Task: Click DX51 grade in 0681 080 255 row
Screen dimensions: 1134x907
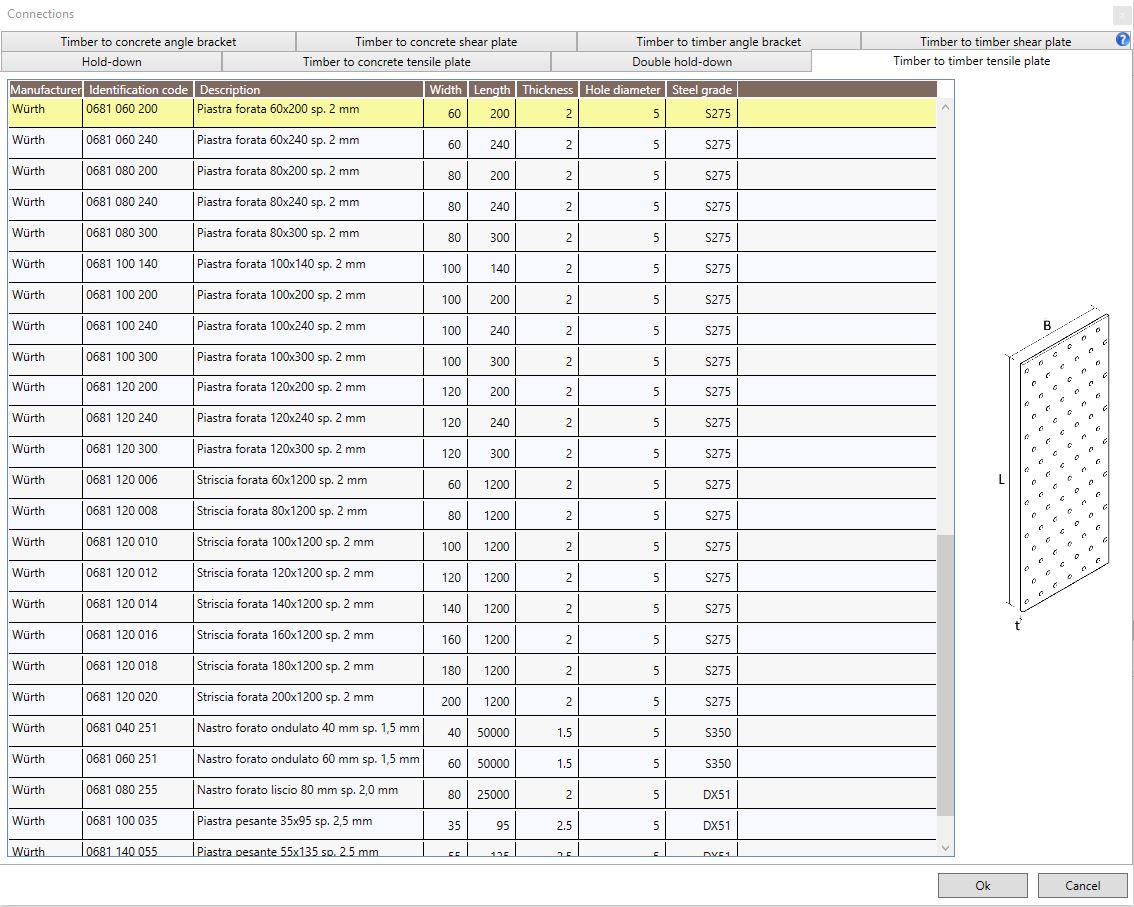Action: 702,795
